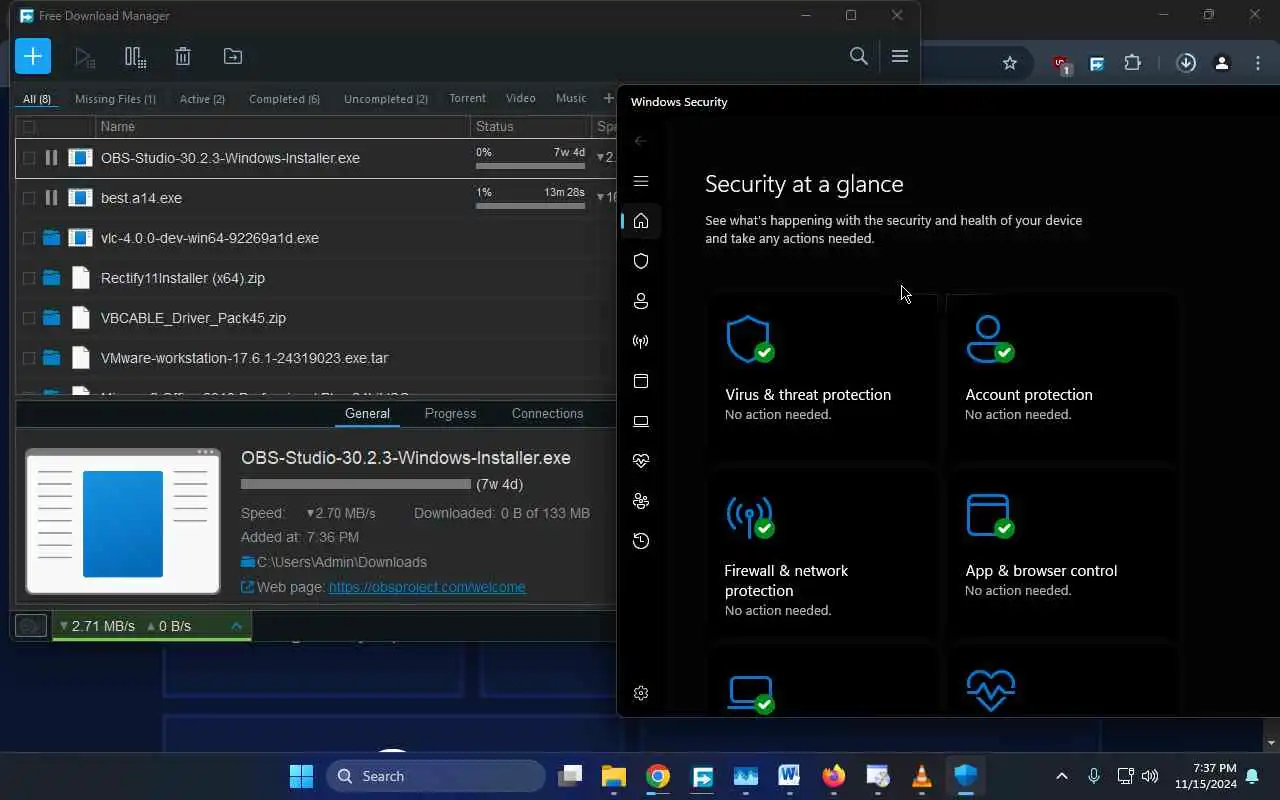Open details thumbnail three-dot menu
This screenshot has height=800, width=1280.
click(207, 452)
